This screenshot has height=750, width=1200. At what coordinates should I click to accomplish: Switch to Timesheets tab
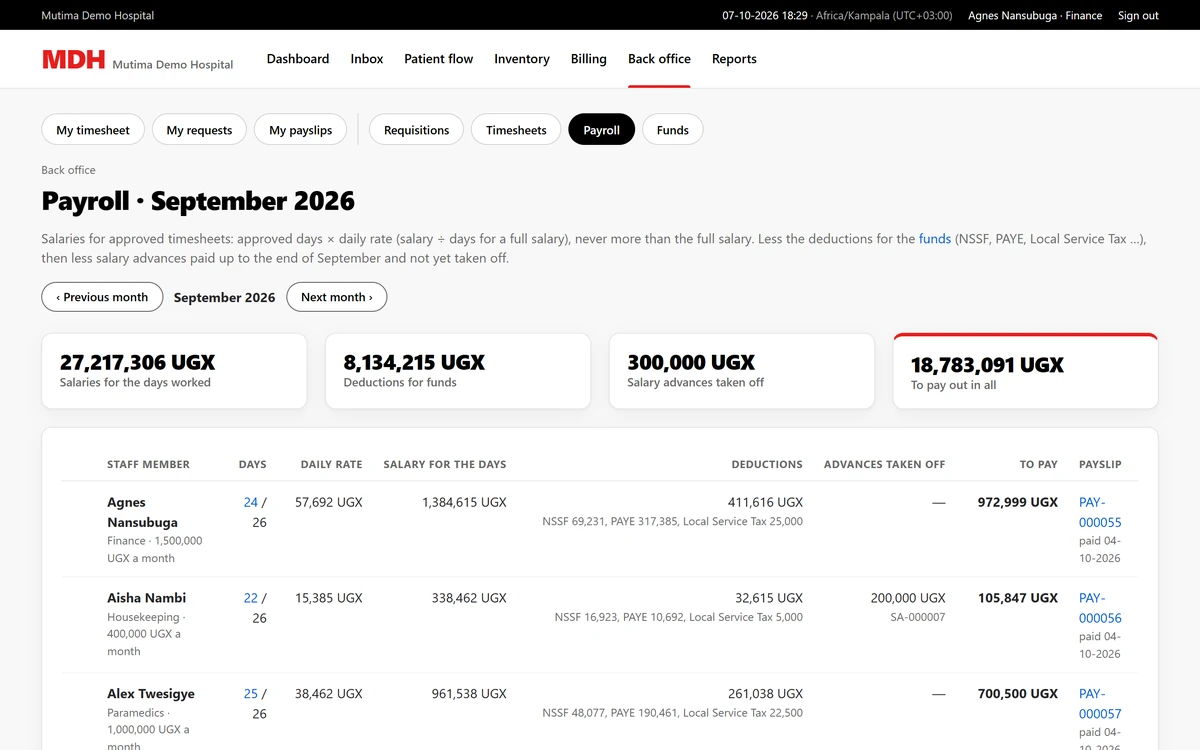click(516, 130)
